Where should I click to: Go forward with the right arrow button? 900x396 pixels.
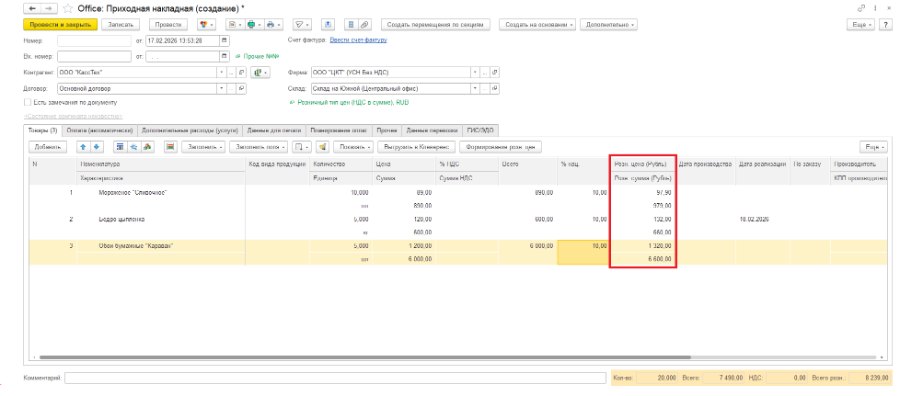(48, 9)
